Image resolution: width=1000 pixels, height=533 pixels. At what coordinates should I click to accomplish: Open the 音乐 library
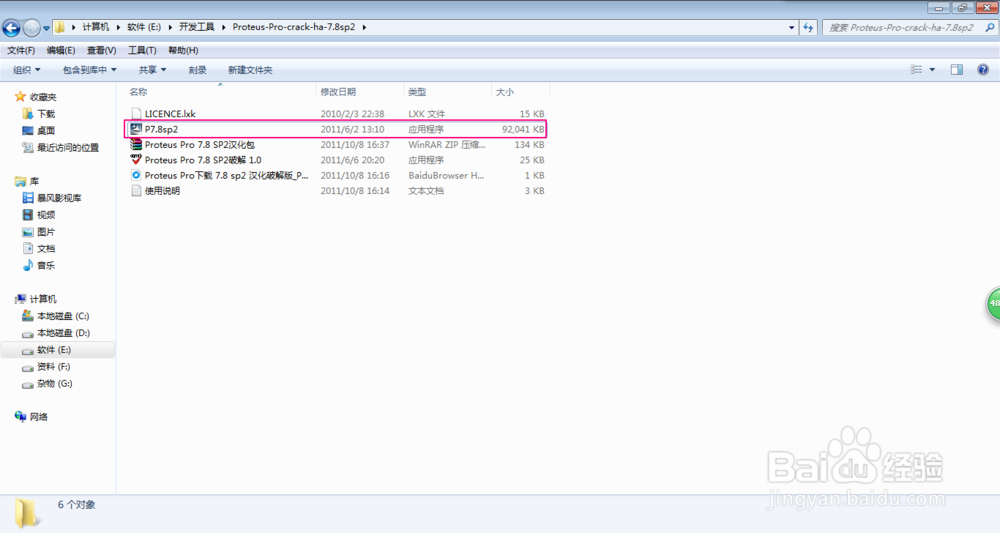pyautogui.click(x=46, y=265)
